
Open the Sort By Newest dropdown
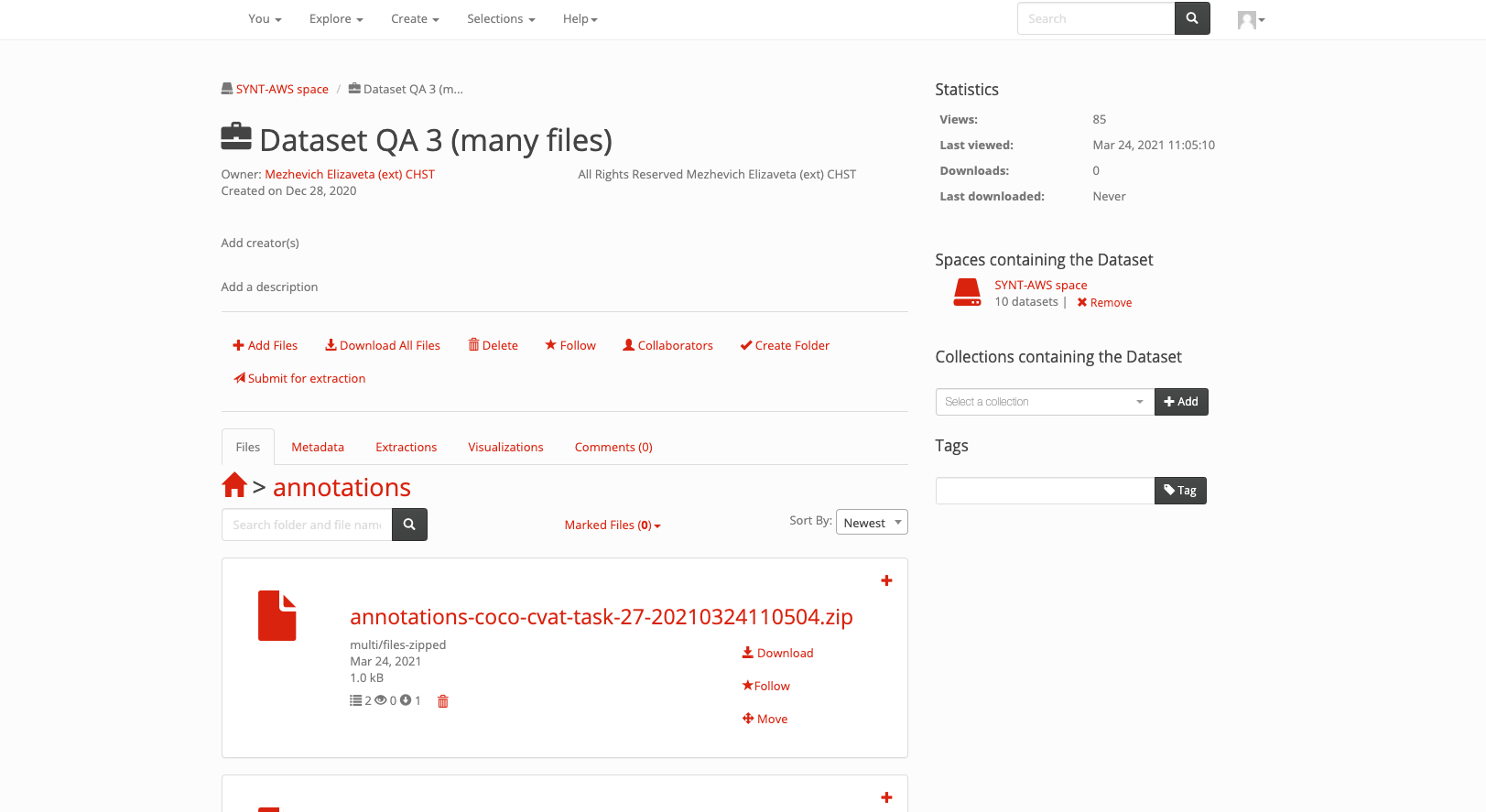pos(872,522)
